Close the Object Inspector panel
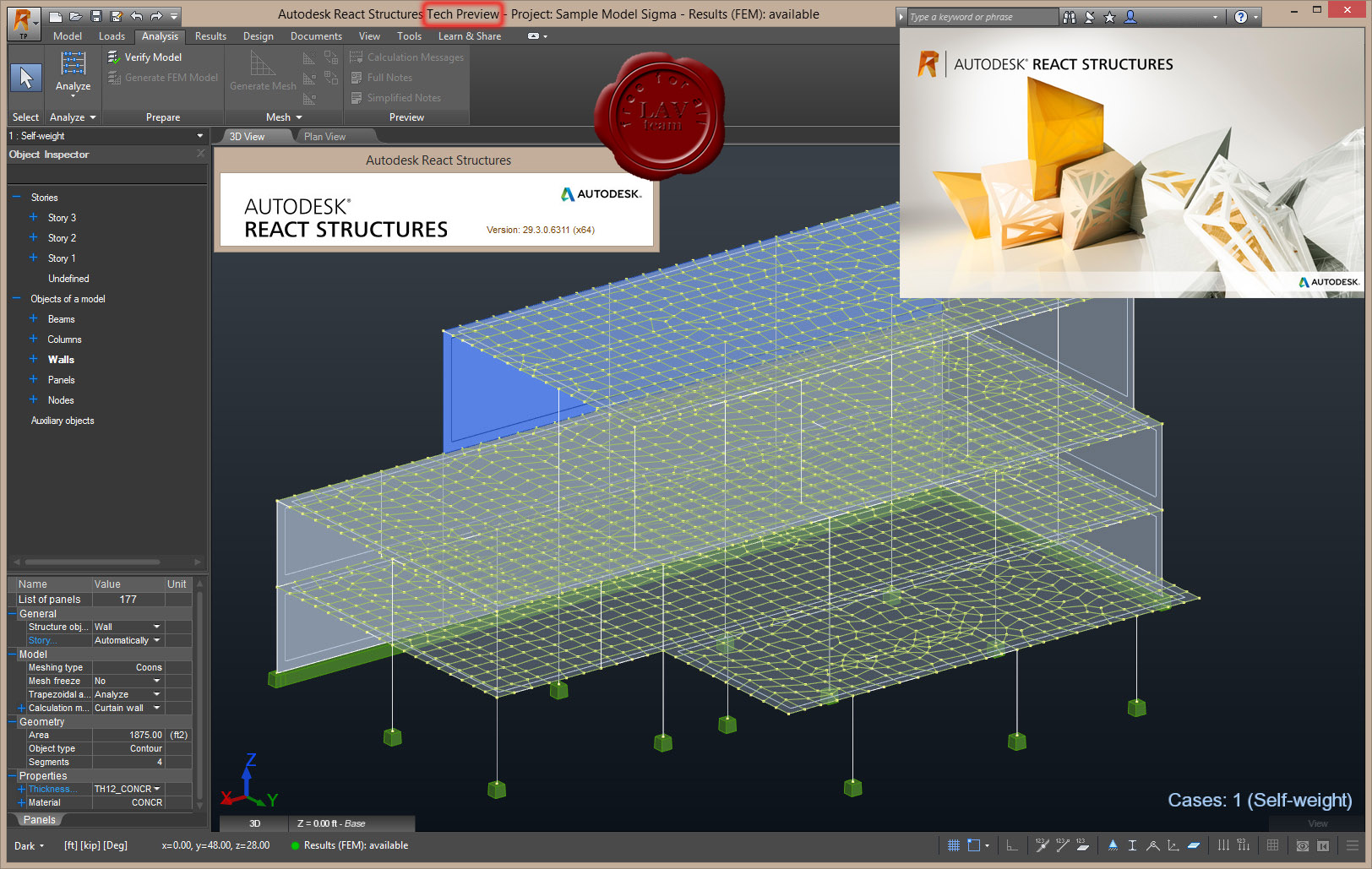Screen dimensions: 1372x869 pos(201,154)
